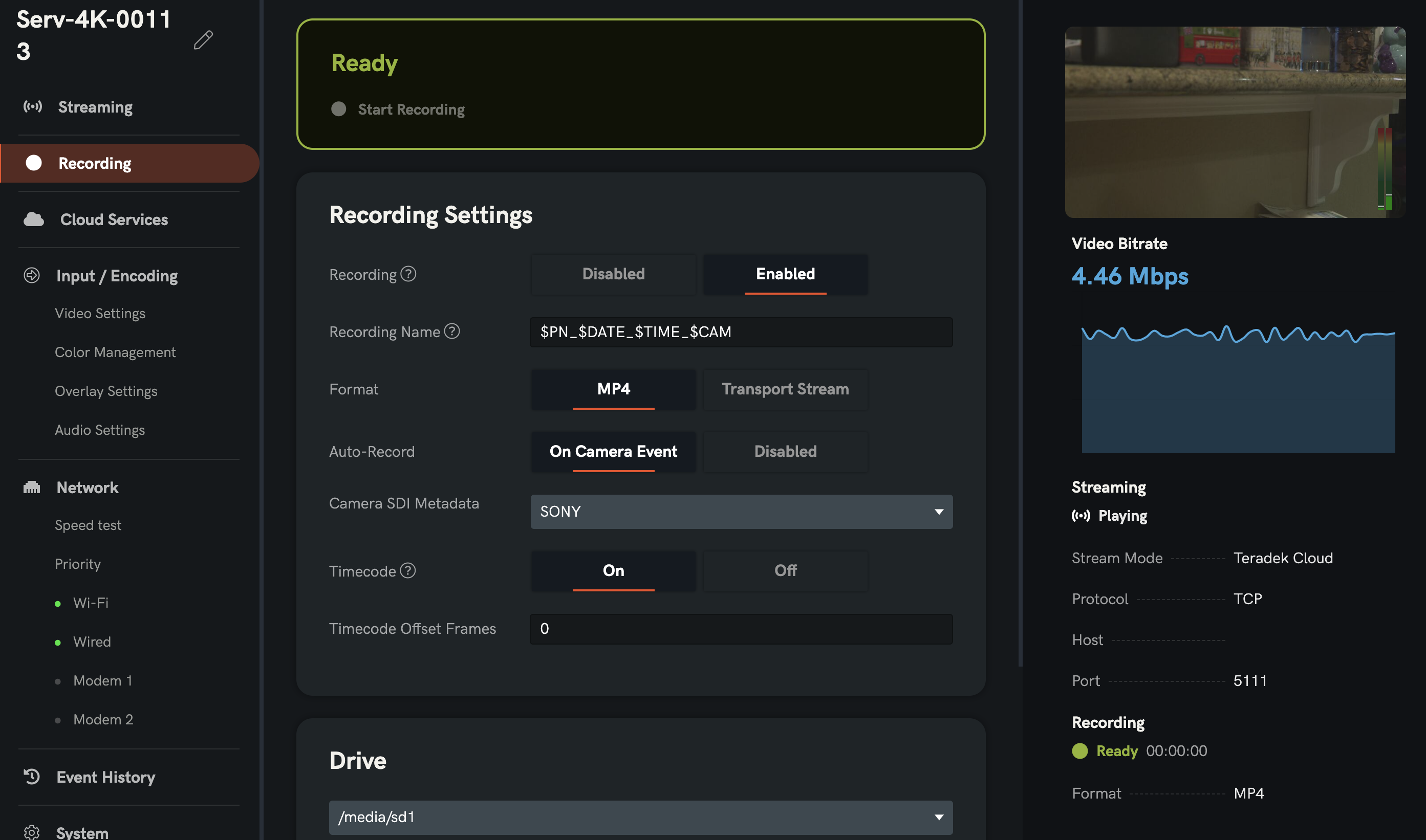
Task: Open the Input / Encoding section
Action: (x=117, y=276)
